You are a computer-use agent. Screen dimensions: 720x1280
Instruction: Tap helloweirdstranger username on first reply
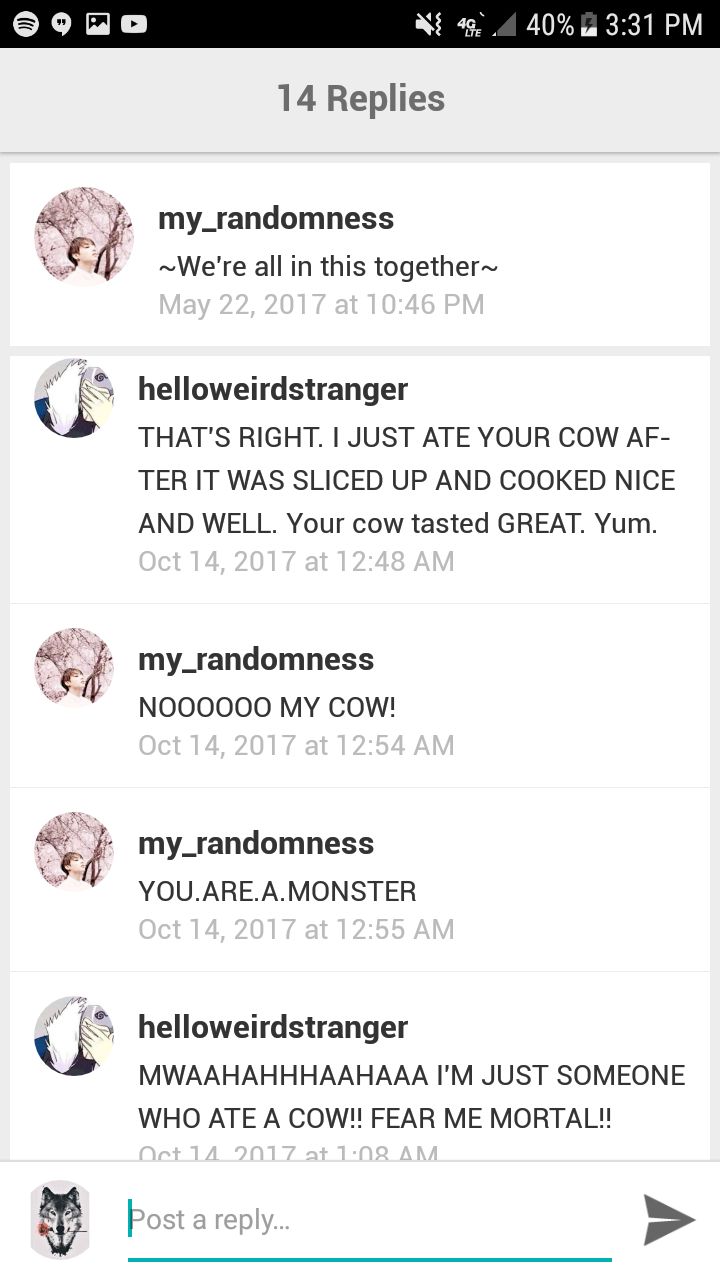273,389
